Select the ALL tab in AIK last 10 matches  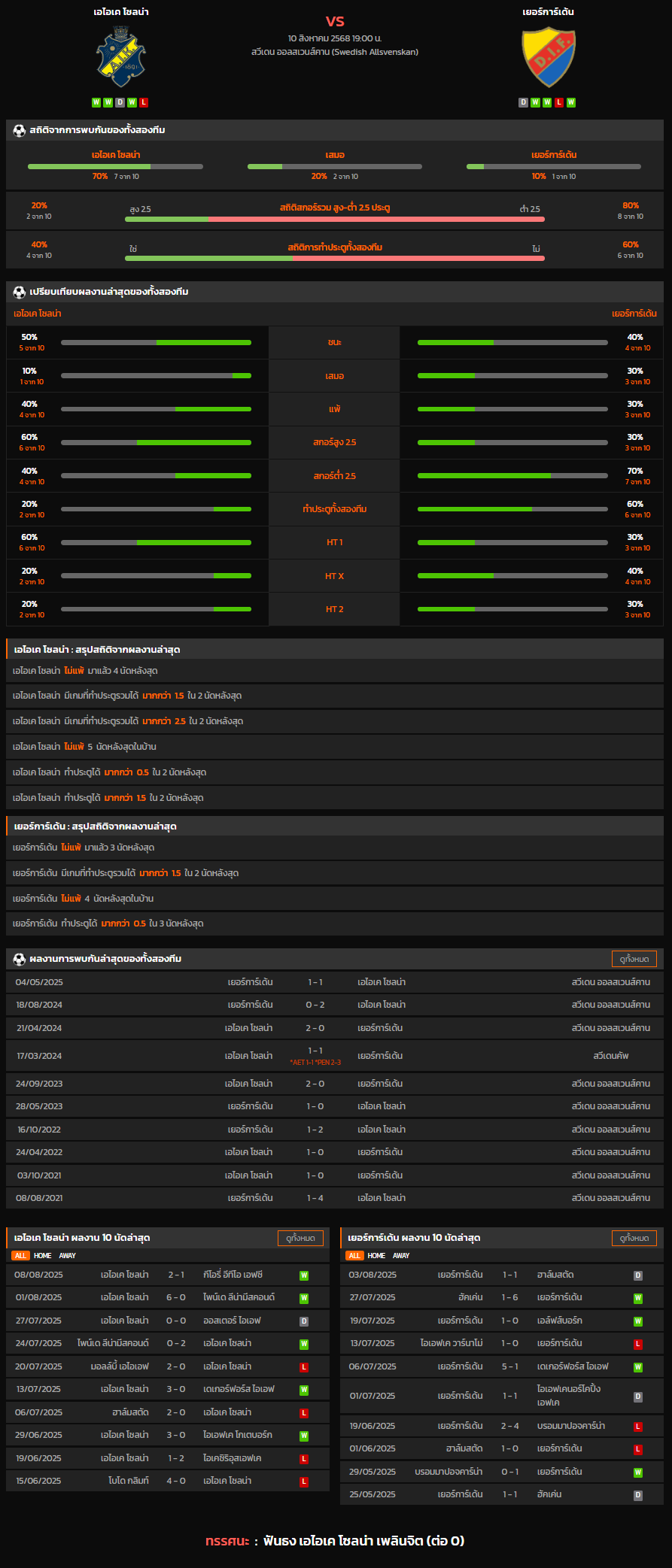click(x=20, y=1255)
